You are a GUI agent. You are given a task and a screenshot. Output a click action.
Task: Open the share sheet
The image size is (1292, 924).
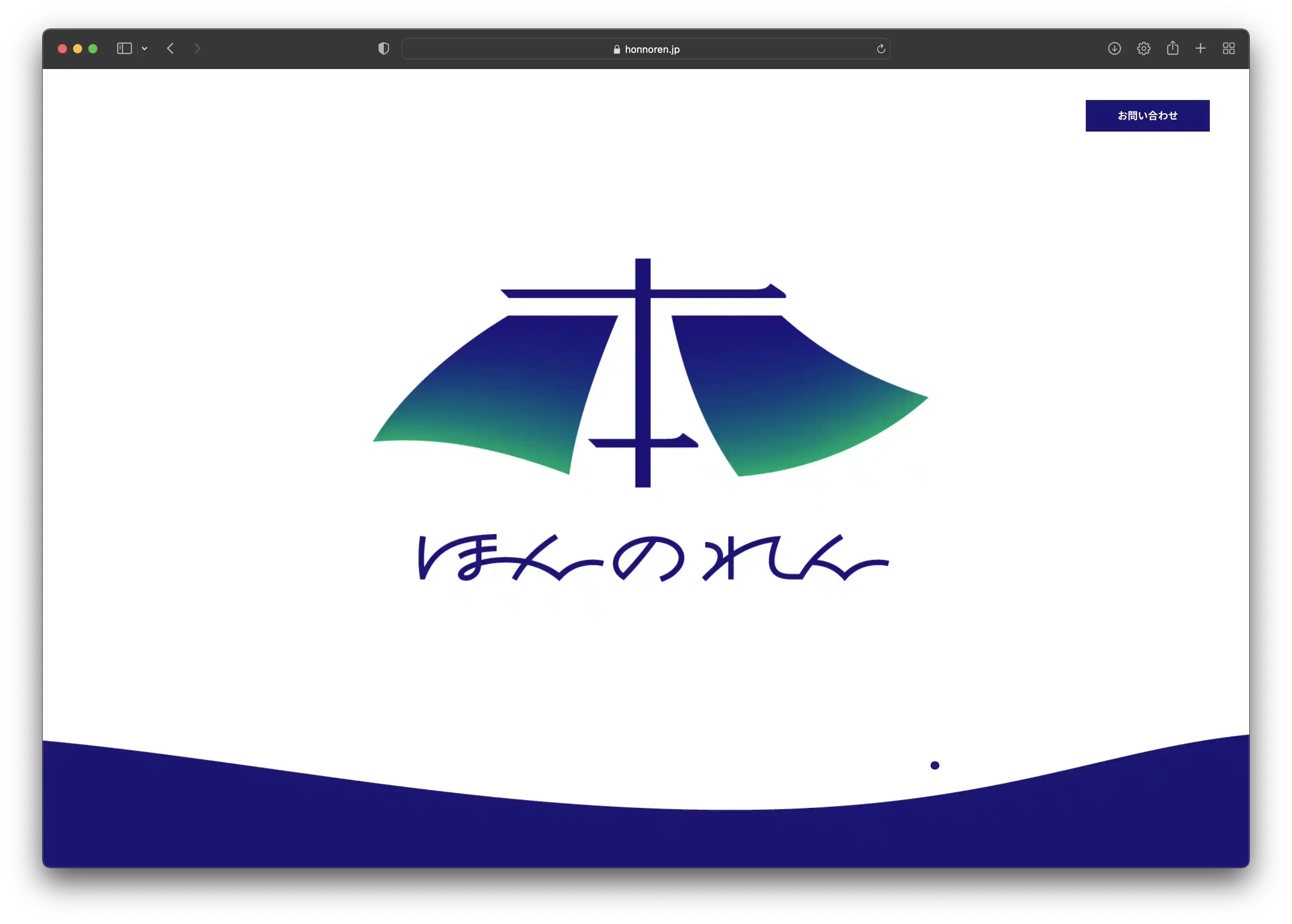1172,49
